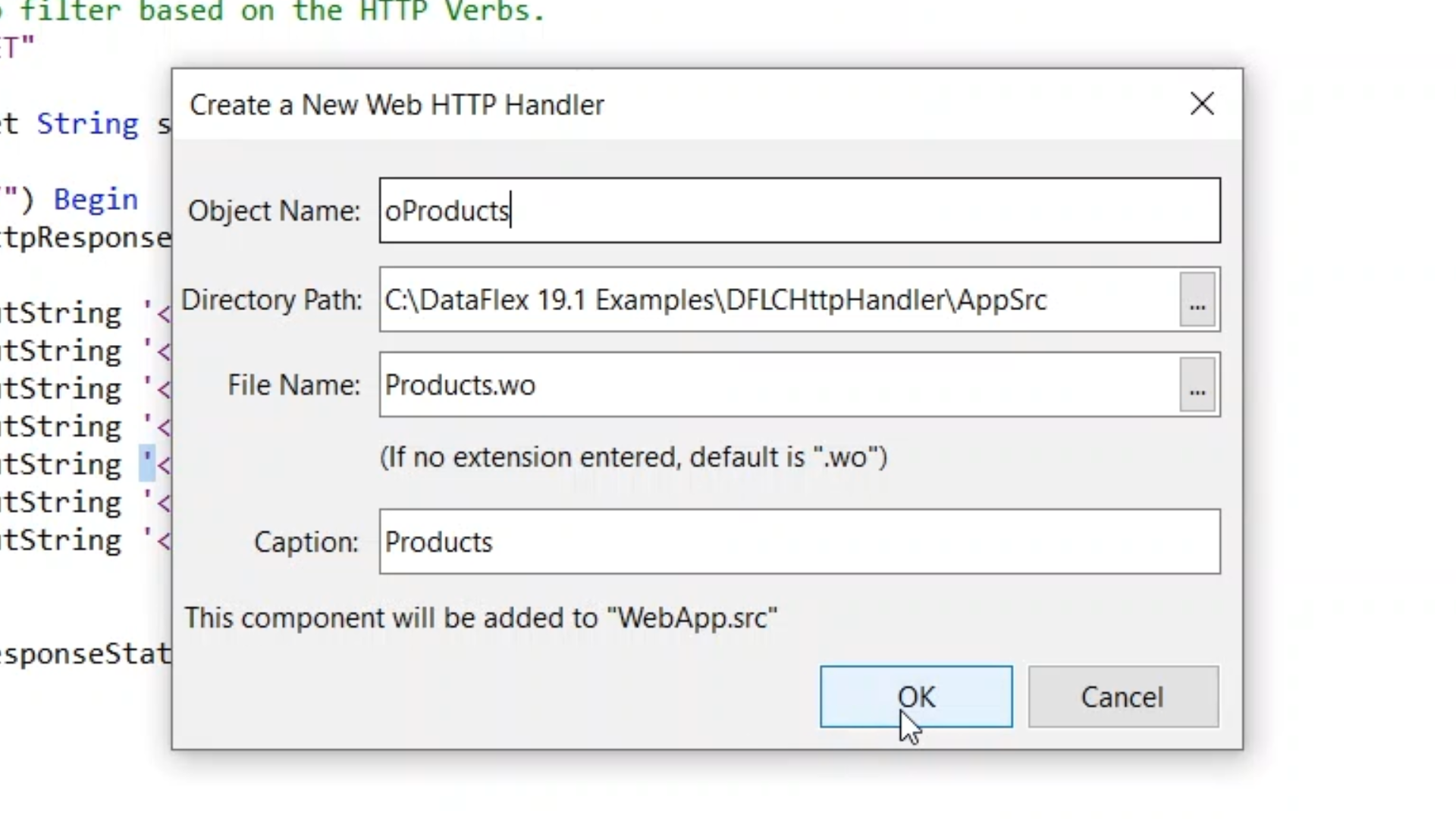Click the highlighted quote character in the code
The width and height of the screenshot is (1456, 819).
coord(147,464)
